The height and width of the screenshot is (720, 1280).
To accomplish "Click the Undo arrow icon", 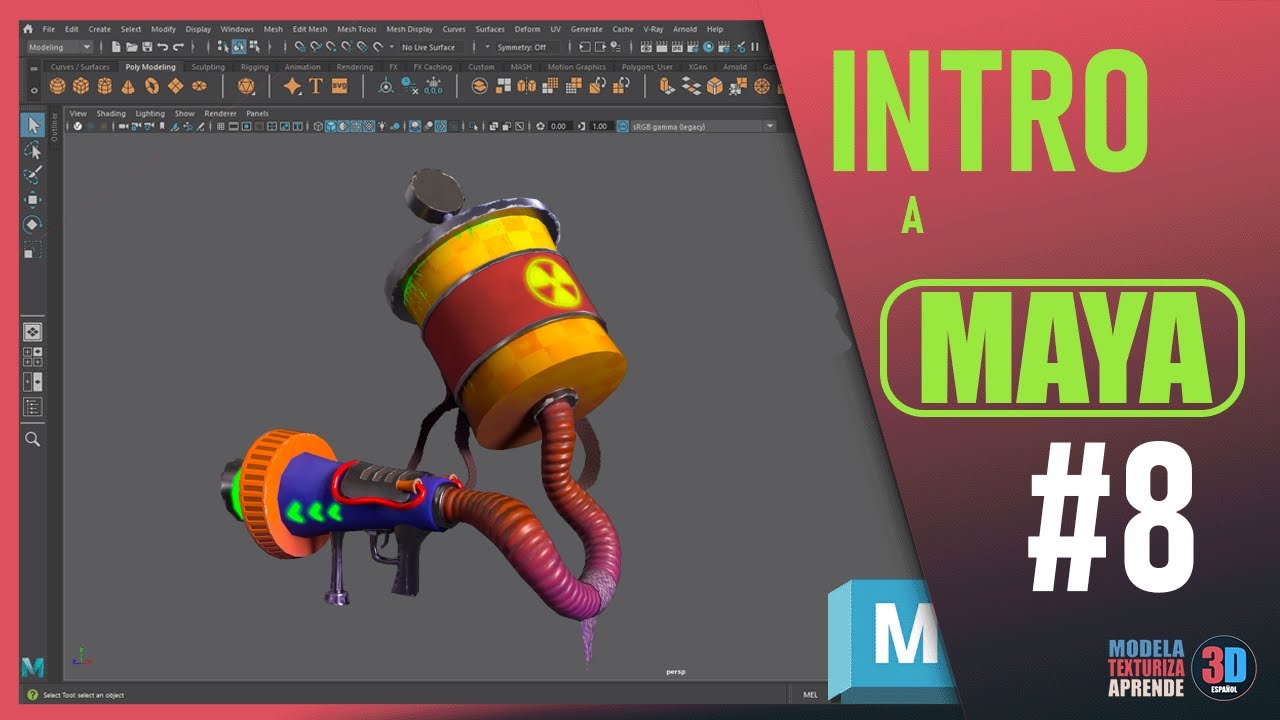I will click(163, 46).
